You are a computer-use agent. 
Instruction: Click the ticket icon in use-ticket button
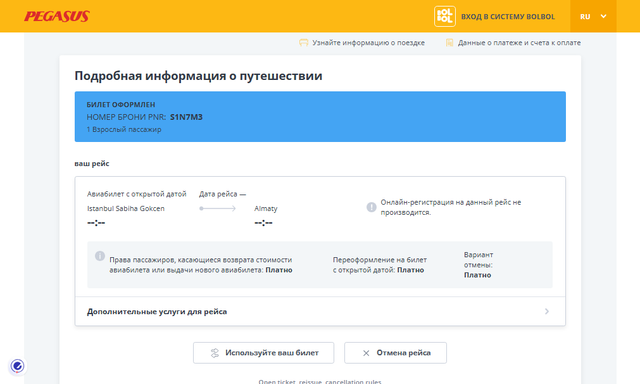[215, 353]
